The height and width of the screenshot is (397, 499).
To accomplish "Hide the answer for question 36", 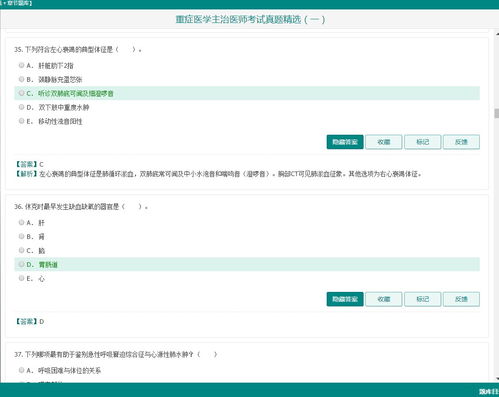I will [x=345, y=299].
